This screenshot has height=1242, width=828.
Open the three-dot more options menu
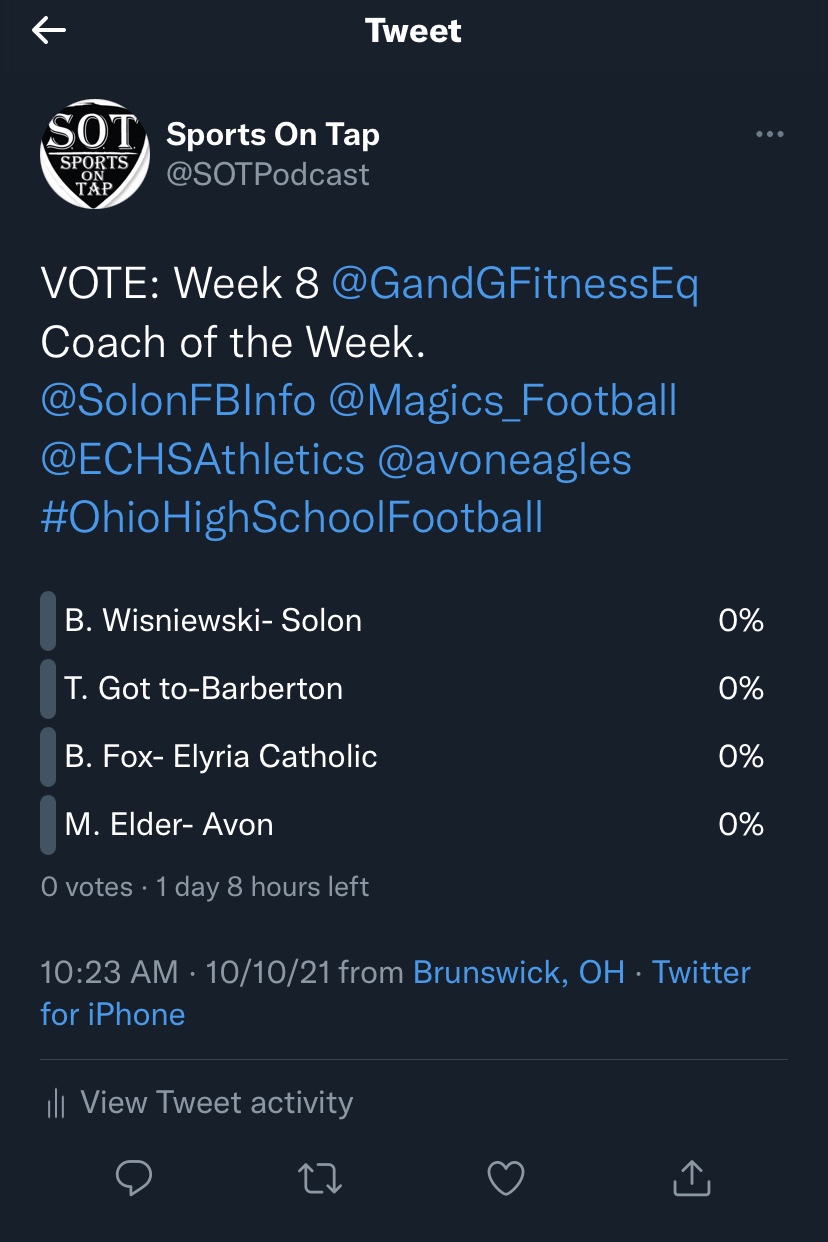pos(769,135)
